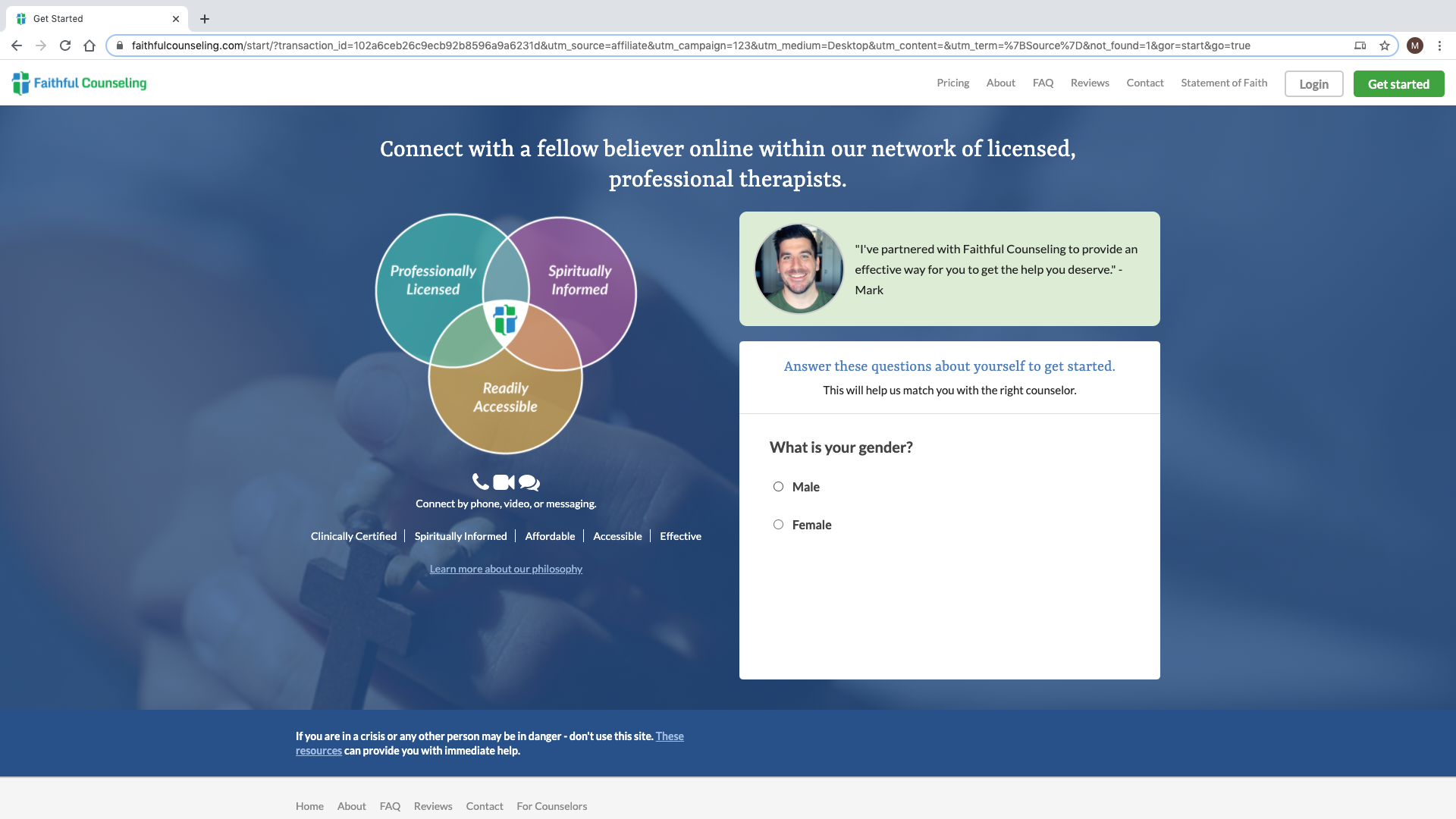Go back using the browser back arrow
Viewport: 1456px width, 819px height.
click(17, 45)
